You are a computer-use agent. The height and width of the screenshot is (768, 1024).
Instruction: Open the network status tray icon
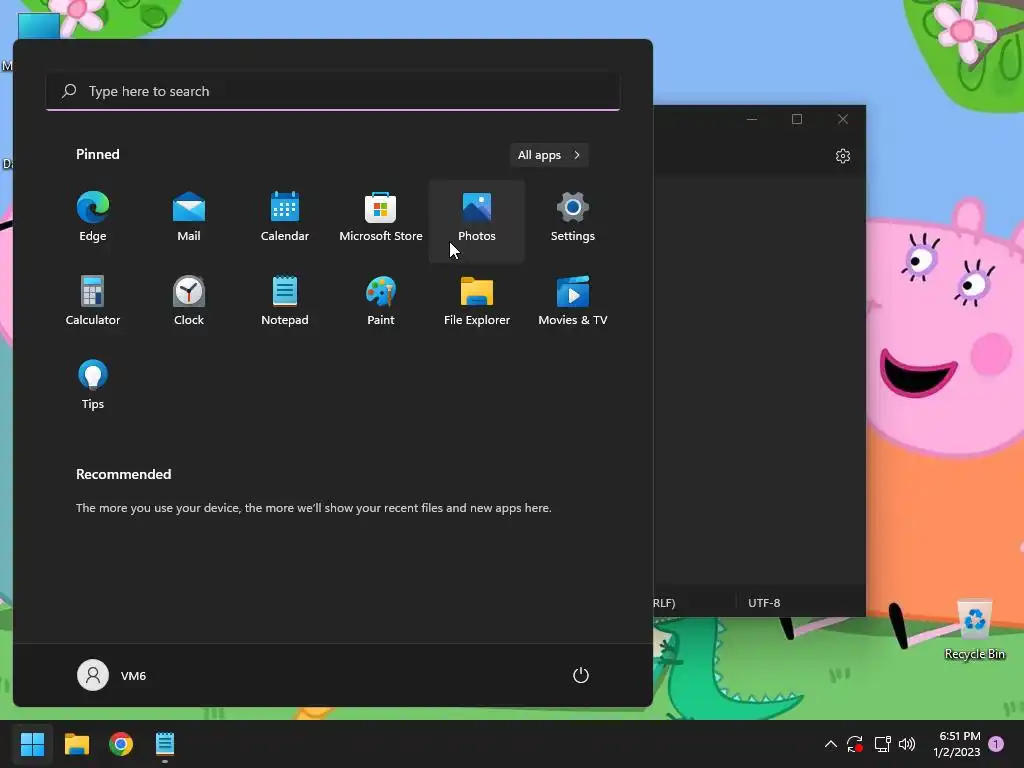coord(882,744)
